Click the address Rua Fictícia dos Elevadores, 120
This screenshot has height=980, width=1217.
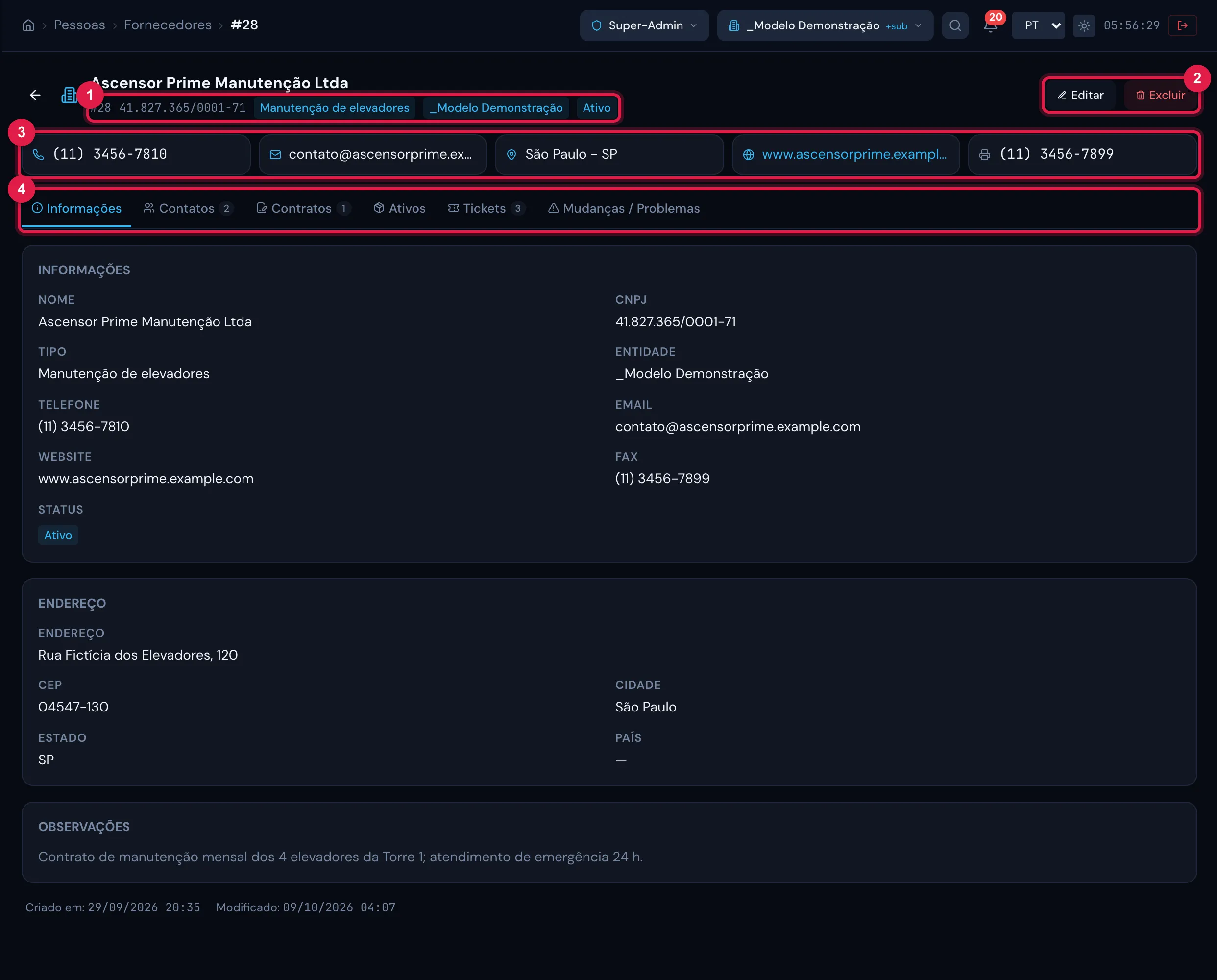click(x=138, y=655)
